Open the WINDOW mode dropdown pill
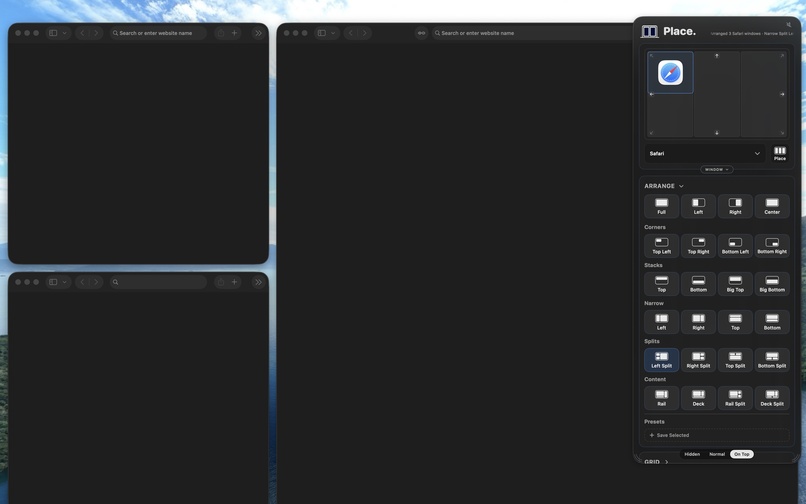806x504 pixels. click(x=717, y=169)
